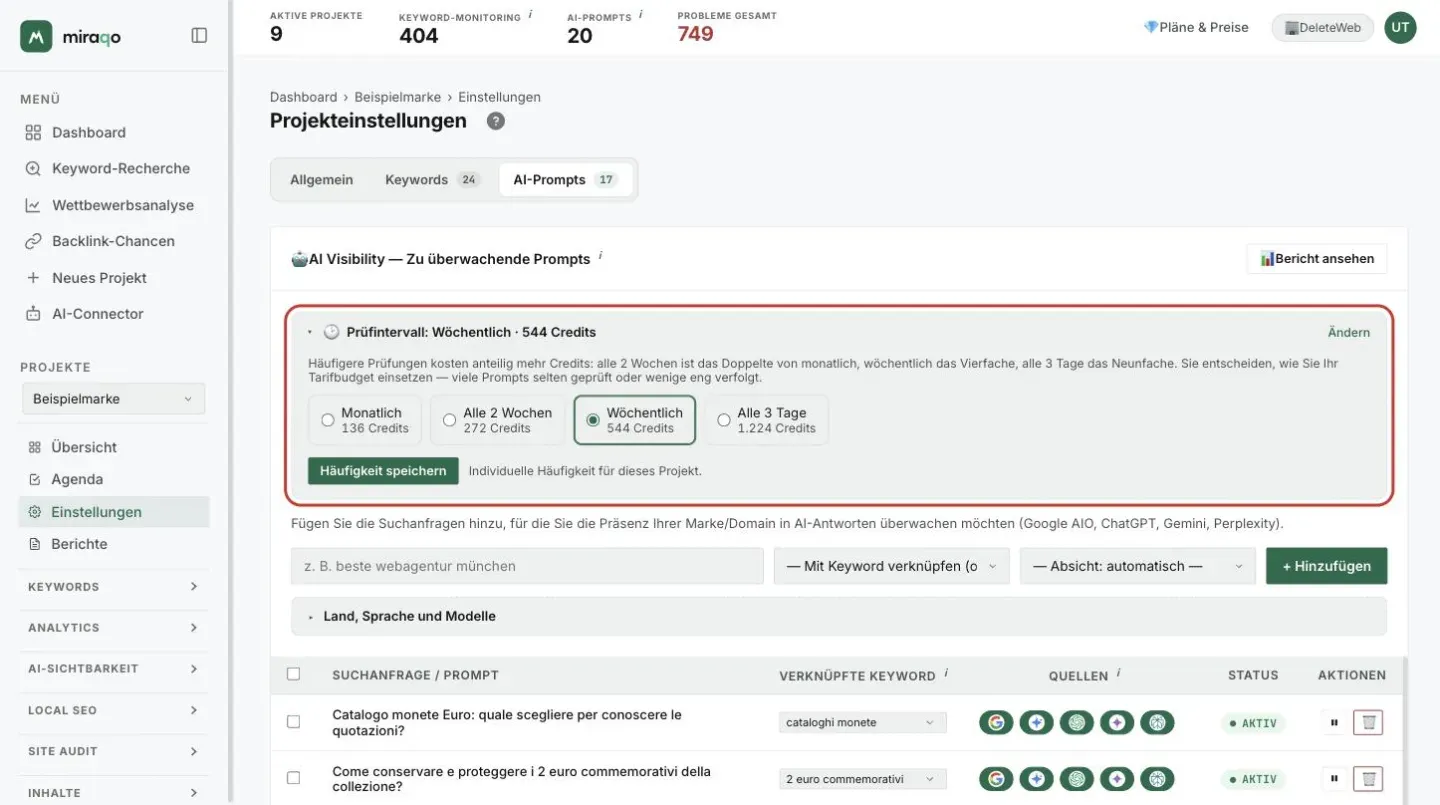Screen dimensions: 1440x805
Task: Choose the Alle 3 Tage interval
Action: coord(766,420)
